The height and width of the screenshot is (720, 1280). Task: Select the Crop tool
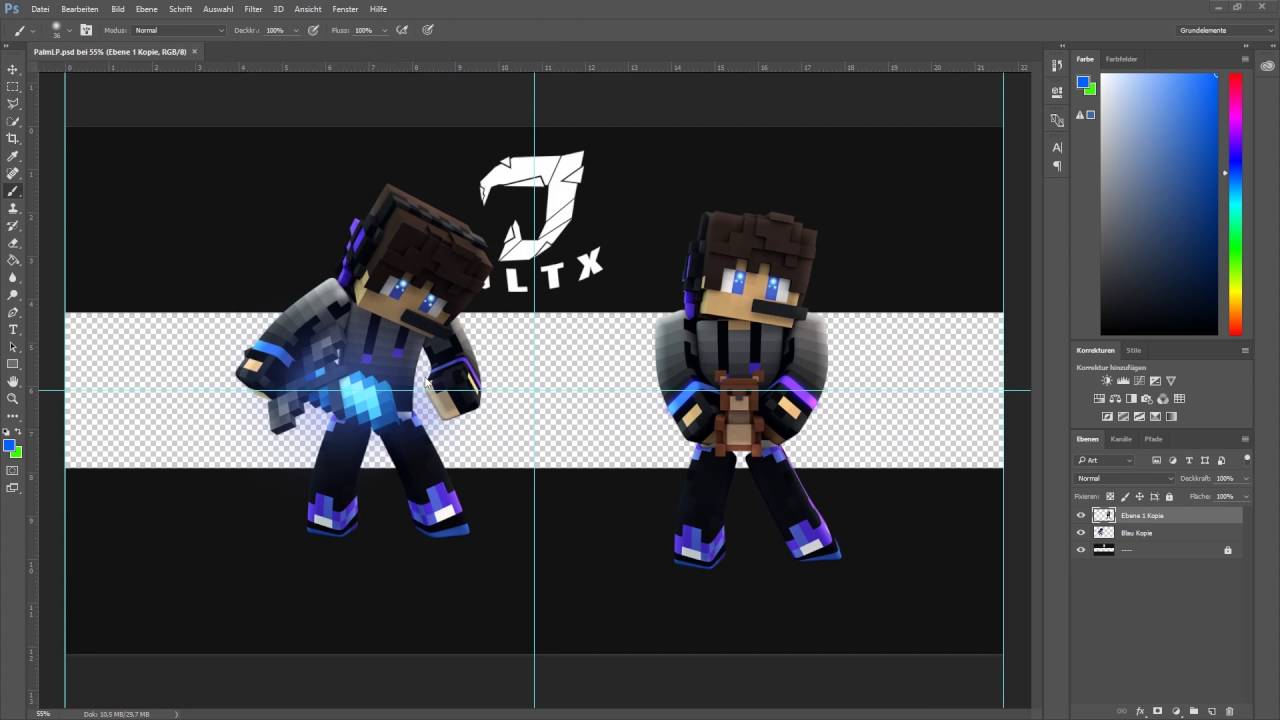pyautogui.click(x=13, y=139)
